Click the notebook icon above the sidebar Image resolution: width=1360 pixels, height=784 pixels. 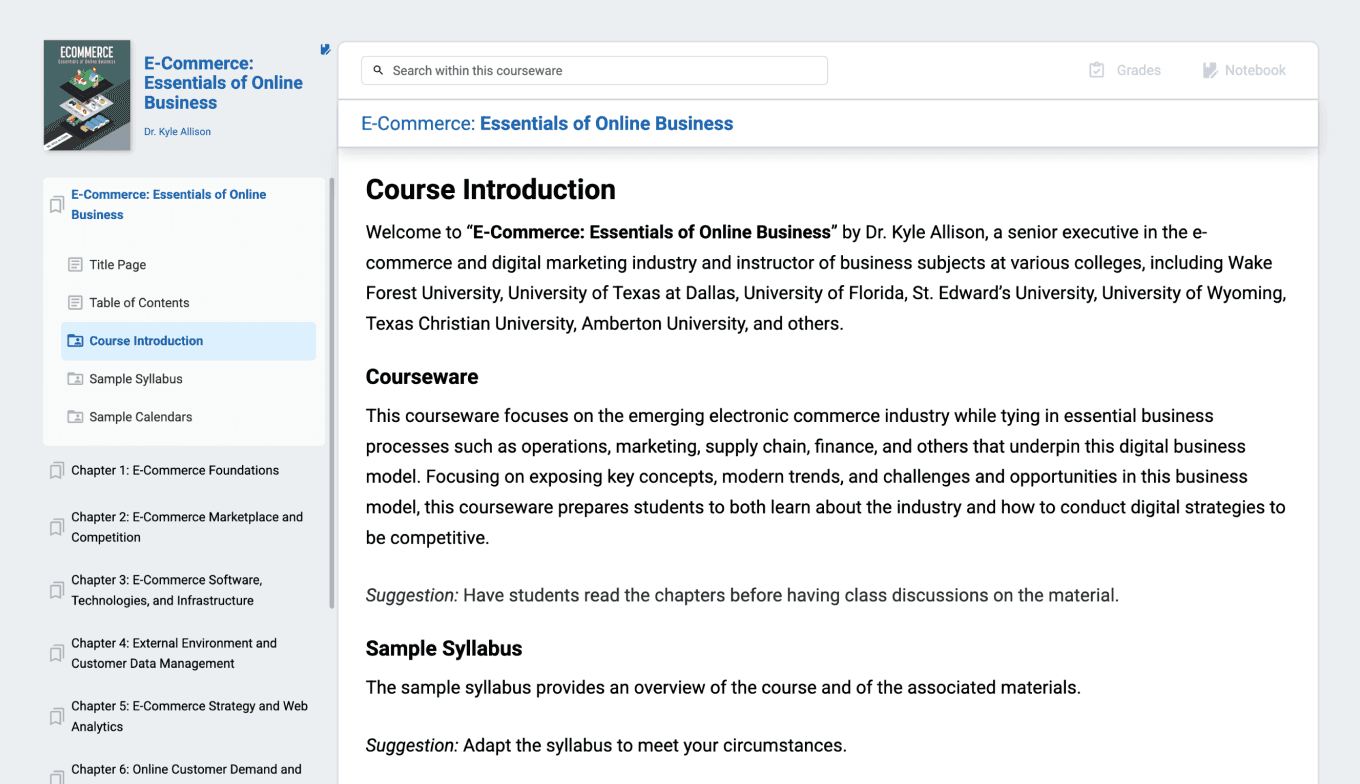click(x=325, y=49)
